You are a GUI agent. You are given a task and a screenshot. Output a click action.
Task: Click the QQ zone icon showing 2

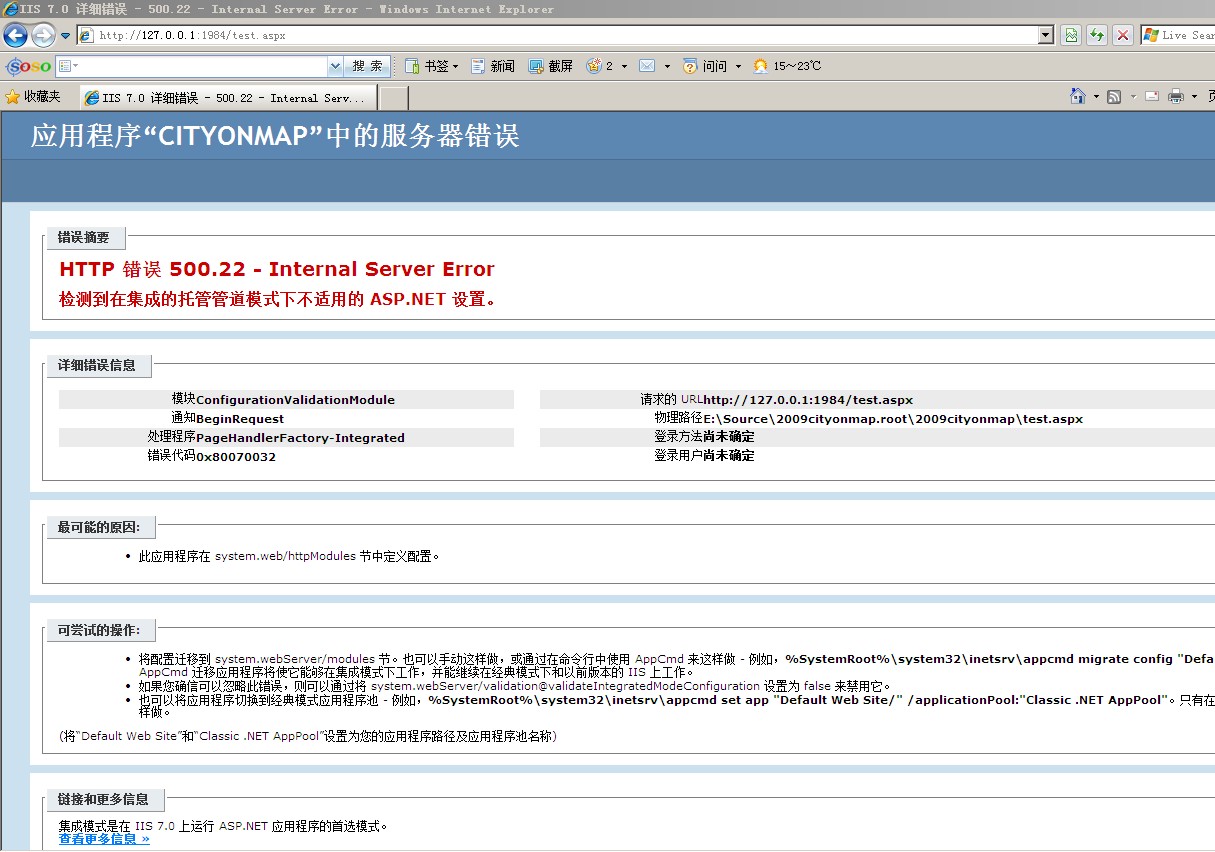point(600,66)
